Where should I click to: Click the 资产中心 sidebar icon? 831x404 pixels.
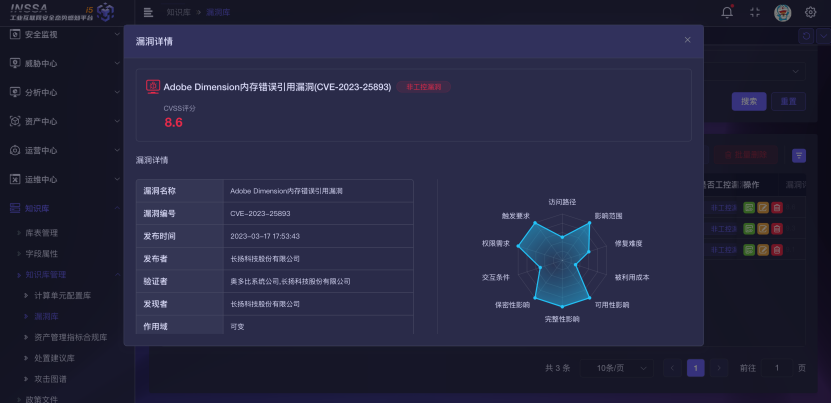(x=15, y=121)
